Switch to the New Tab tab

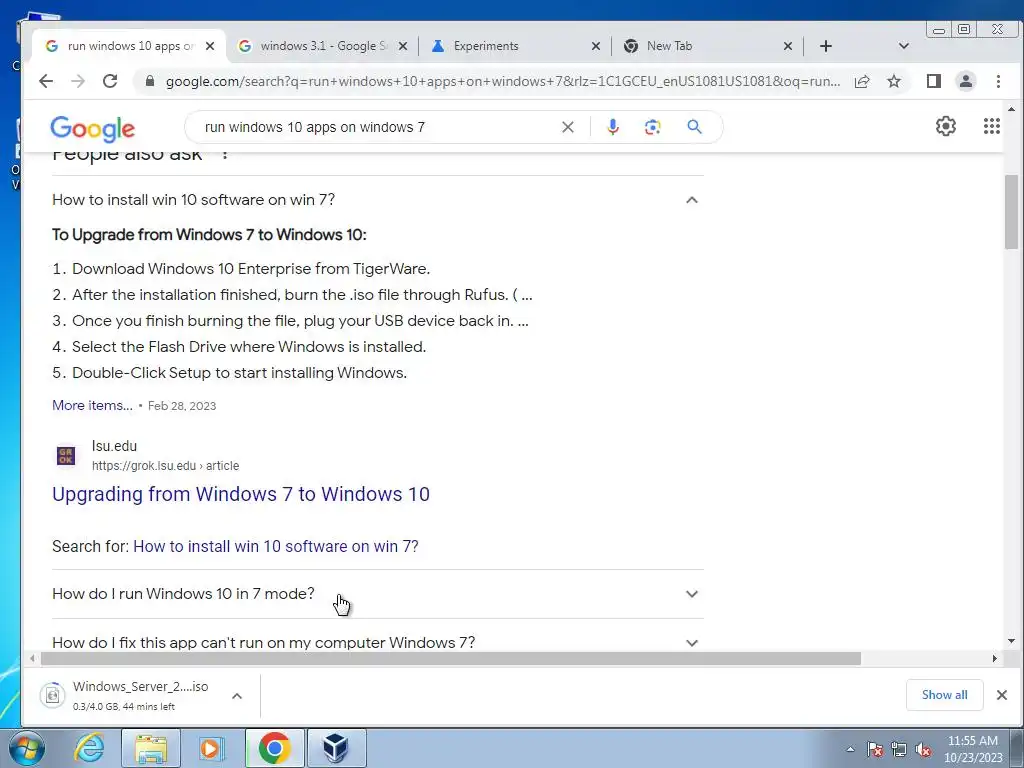click(709, 46)
